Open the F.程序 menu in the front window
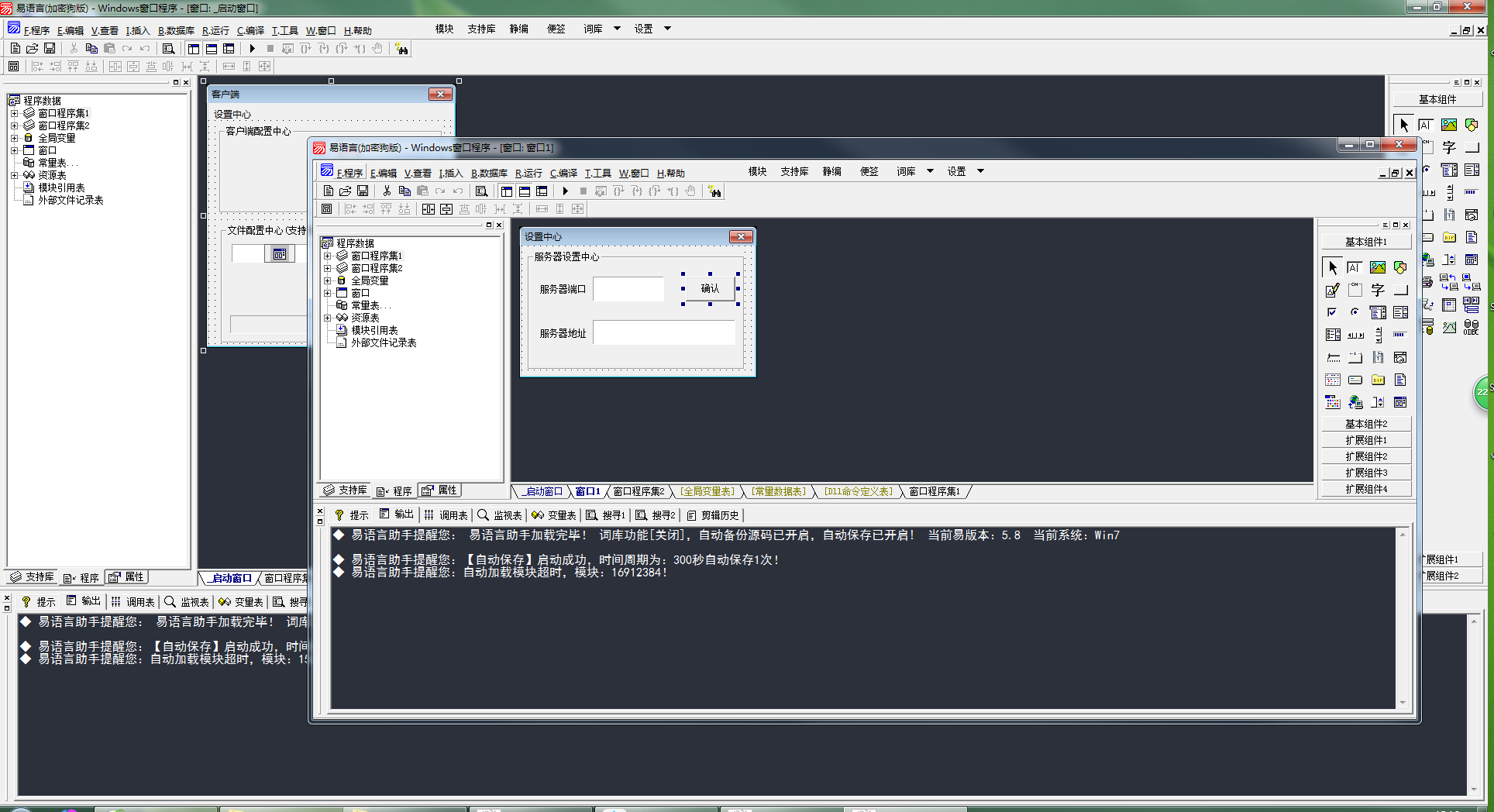 349,173
